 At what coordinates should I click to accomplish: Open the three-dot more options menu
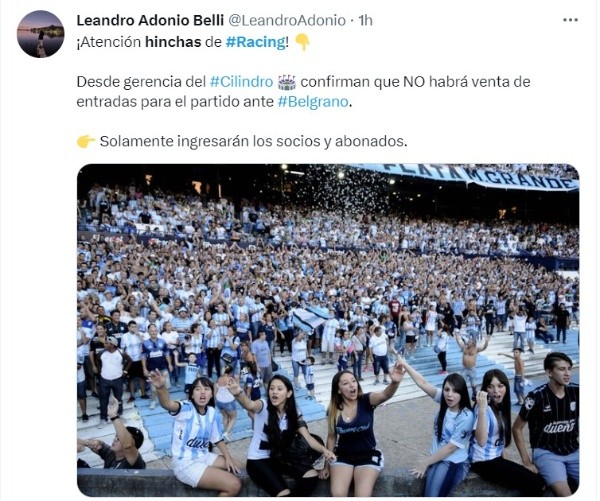[570, 20]
